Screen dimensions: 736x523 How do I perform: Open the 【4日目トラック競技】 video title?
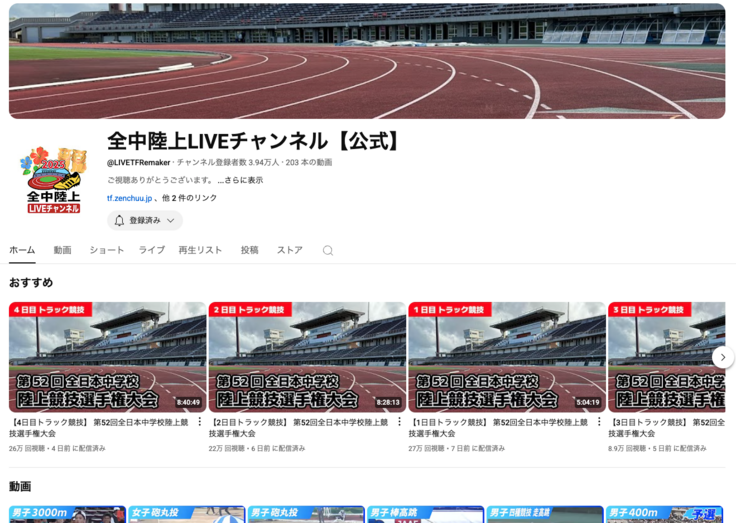coord(99,428)
